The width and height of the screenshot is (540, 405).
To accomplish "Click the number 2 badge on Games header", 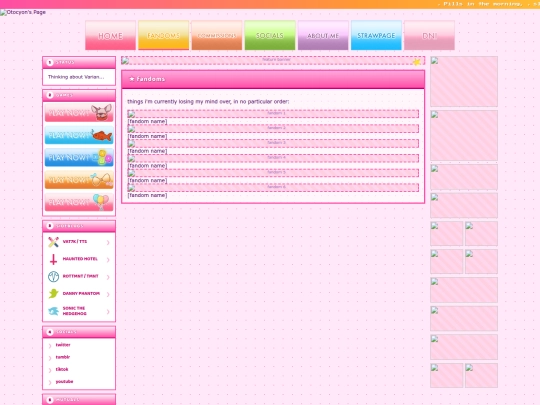I will pyautogui.click(x=50, y=95).
